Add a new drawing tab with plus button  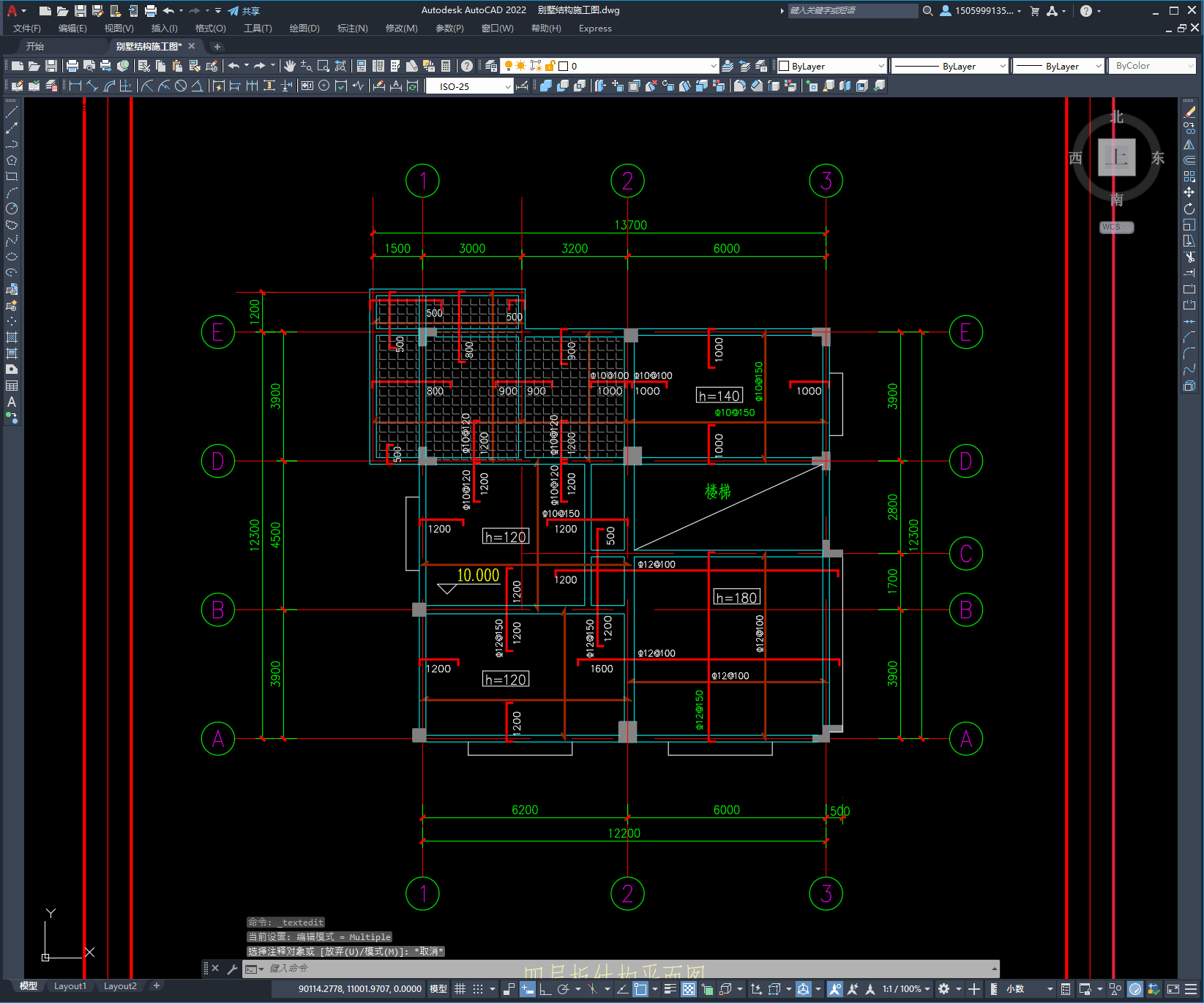(217, 46)
